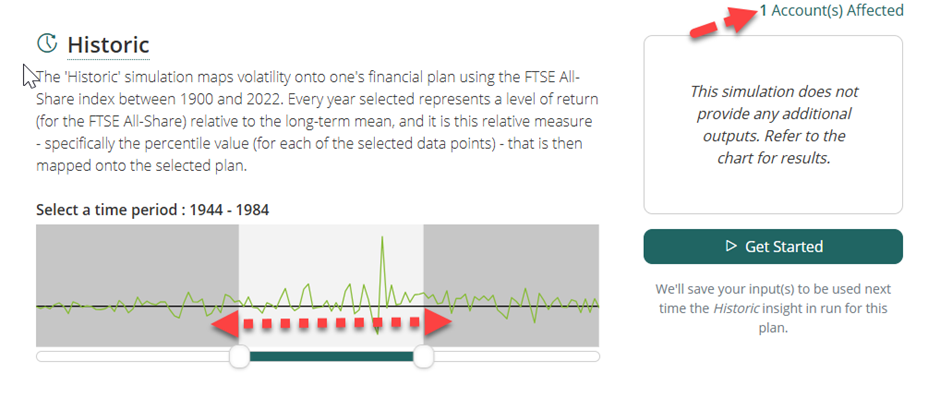Click the 'no additional outputs' info box
This screenshot has width=940, height=410.
pos(773,125)
